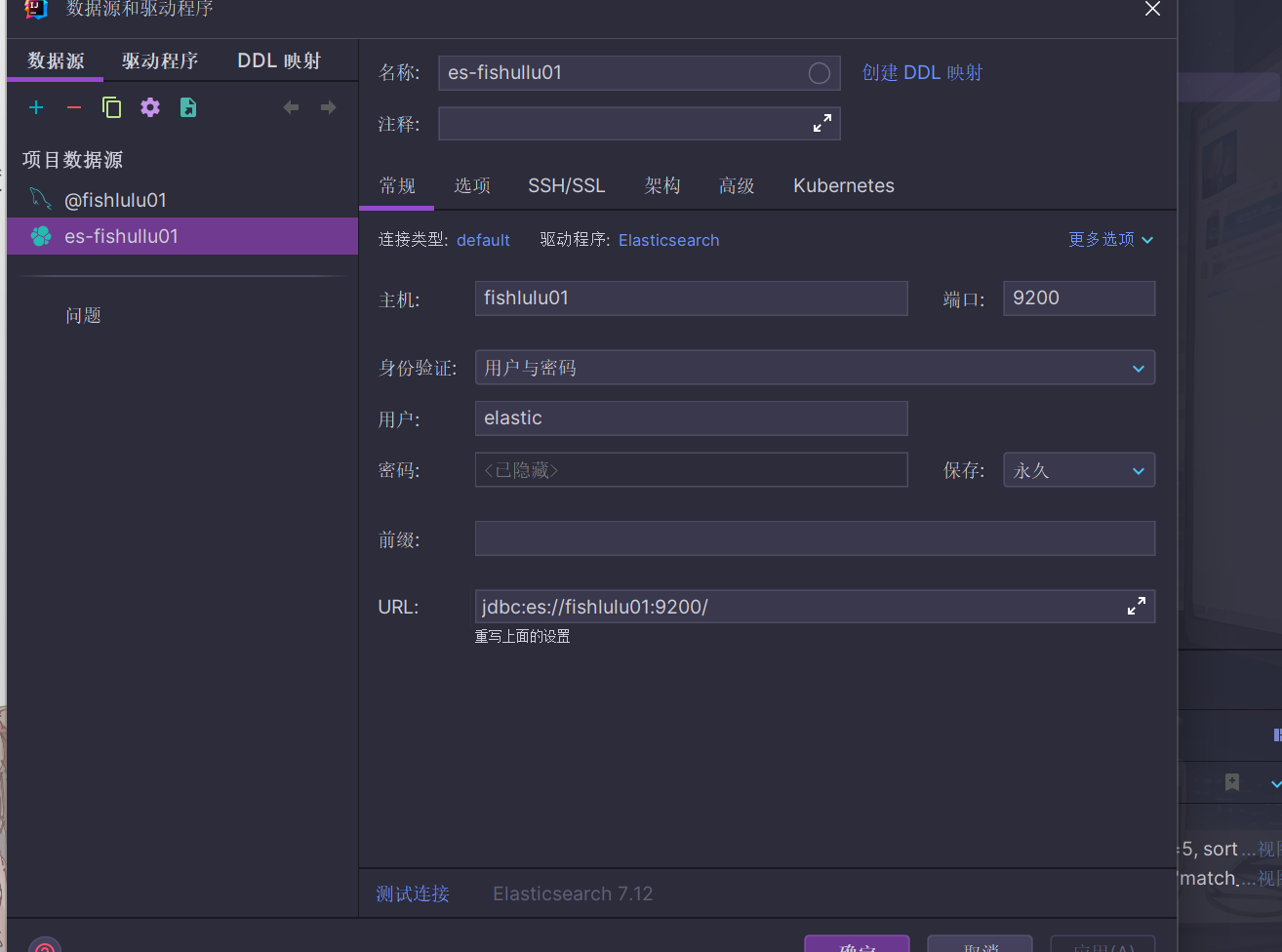This screenshot has height=952, width=1282.
Task: Select the 常规 tab
Action: coord(397,185)
